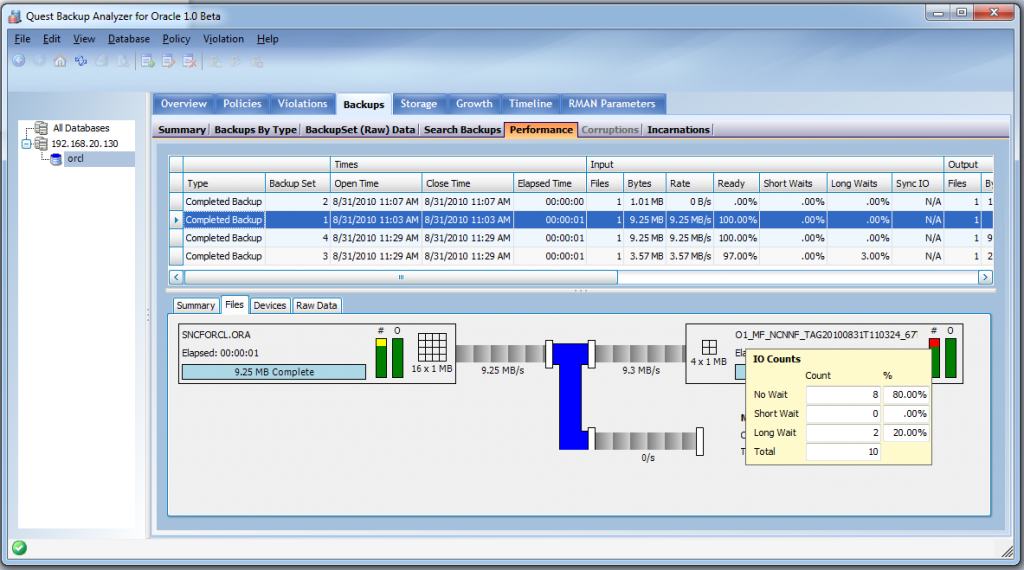This screenshot has height=570, width=1024.
Task: Sort by the Rate column header
Action: 690,183
